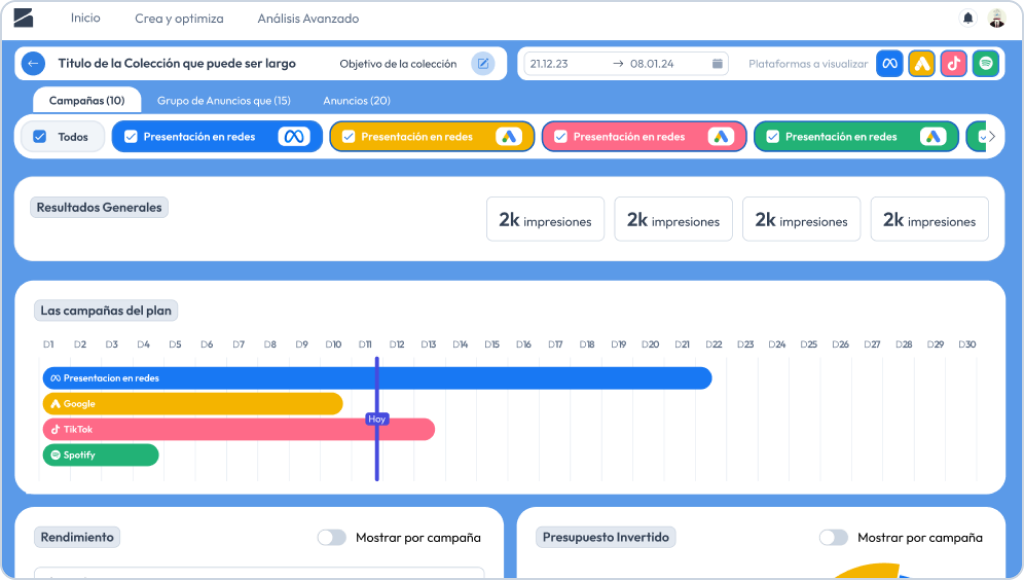
Task: Toggle Mostrar por campaña in Rendimiento
Action: tap(331, 538)
